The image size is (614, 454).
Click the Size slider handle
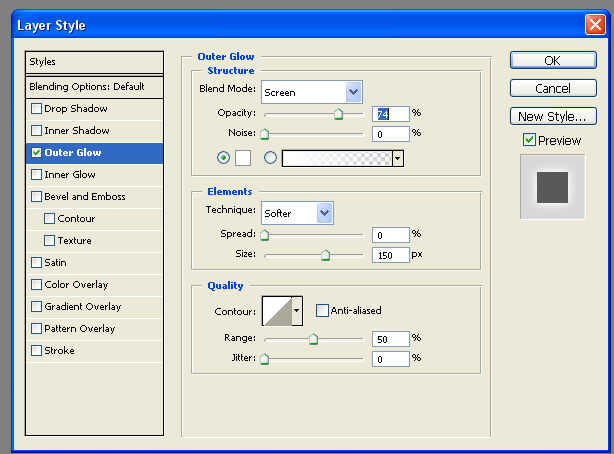pos(325,256)
